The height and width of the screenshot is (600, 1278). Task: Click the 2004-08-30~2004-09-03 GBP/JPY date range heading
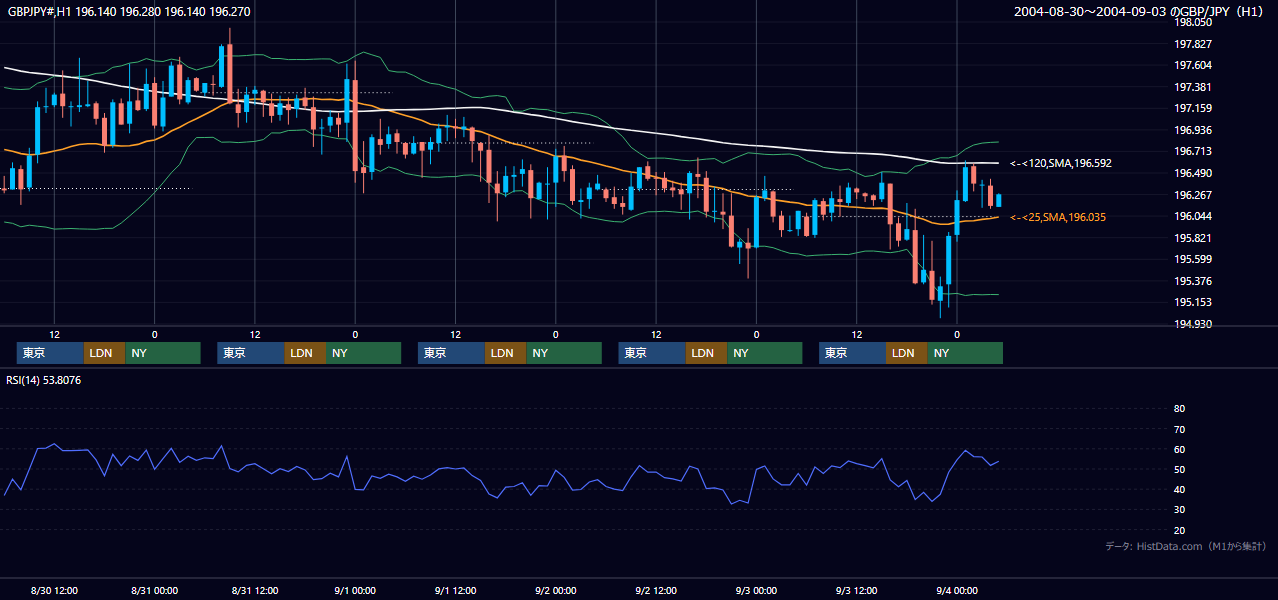[1141, 11]
